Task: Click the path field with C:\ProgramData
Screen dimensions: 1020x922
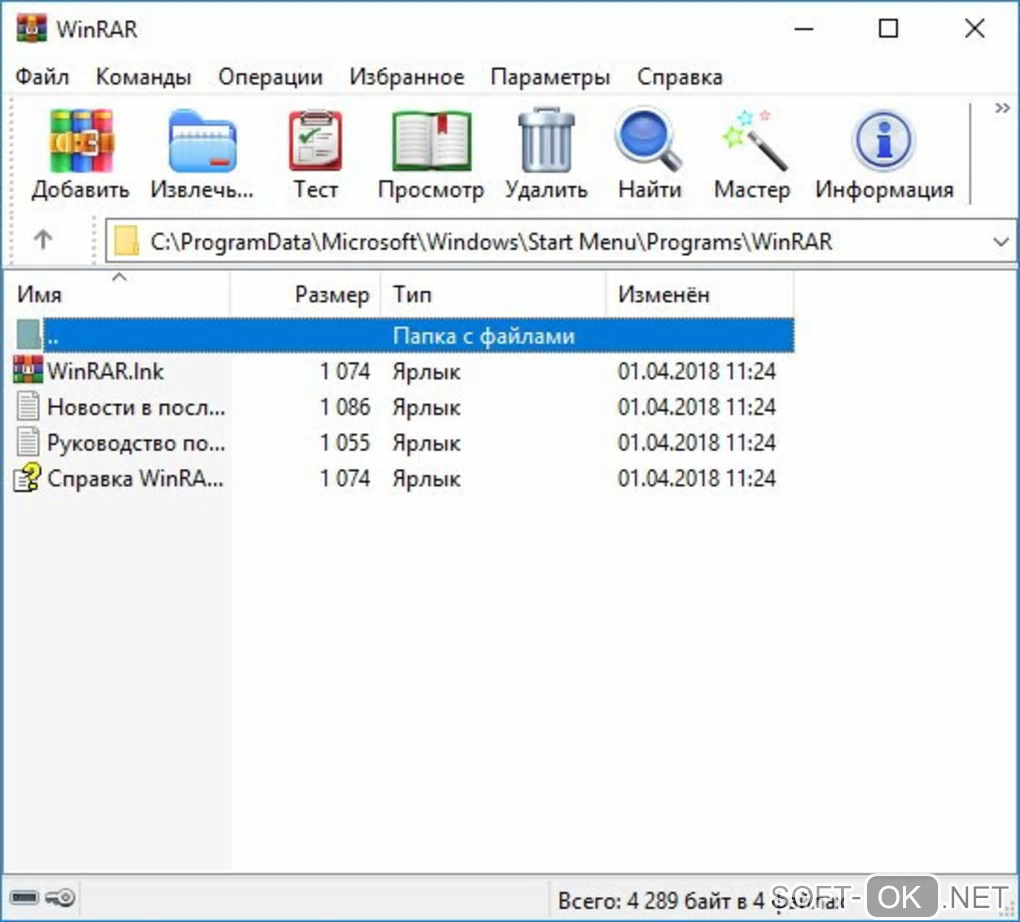Action: pos(559,241)
